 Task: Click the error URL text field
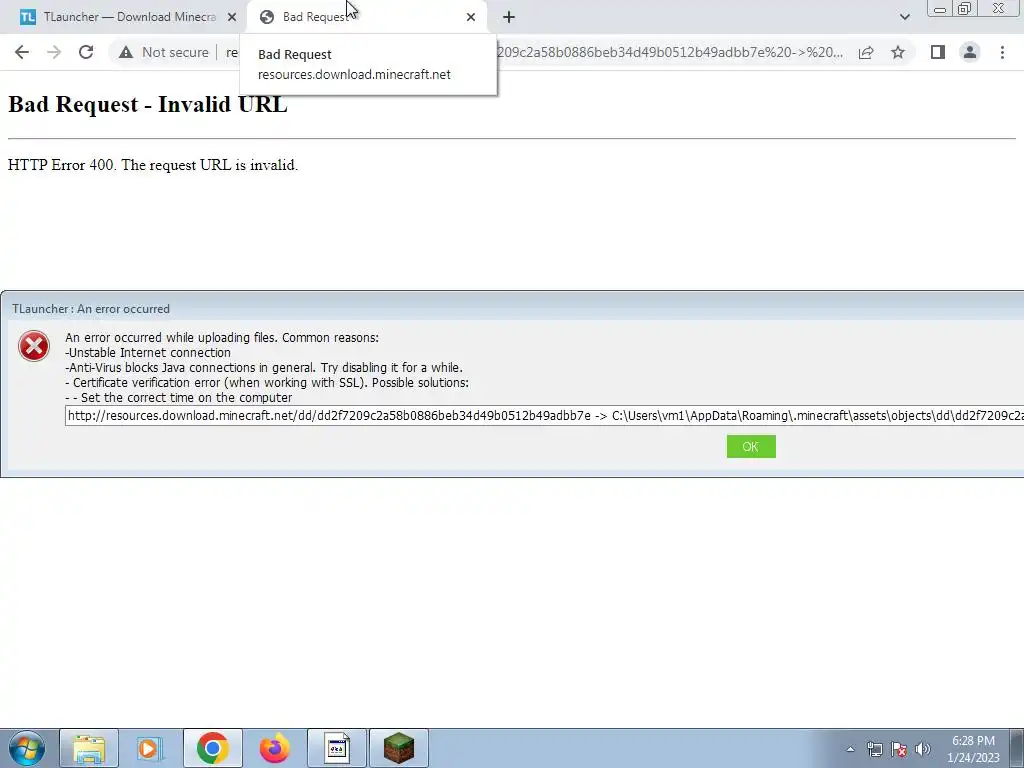545,416
